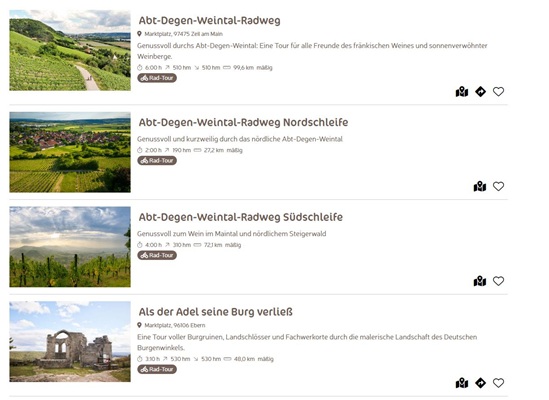Click the village landscape thumbnail of Nordschleife
The image size is (549, 400).
tap(70, 152)
